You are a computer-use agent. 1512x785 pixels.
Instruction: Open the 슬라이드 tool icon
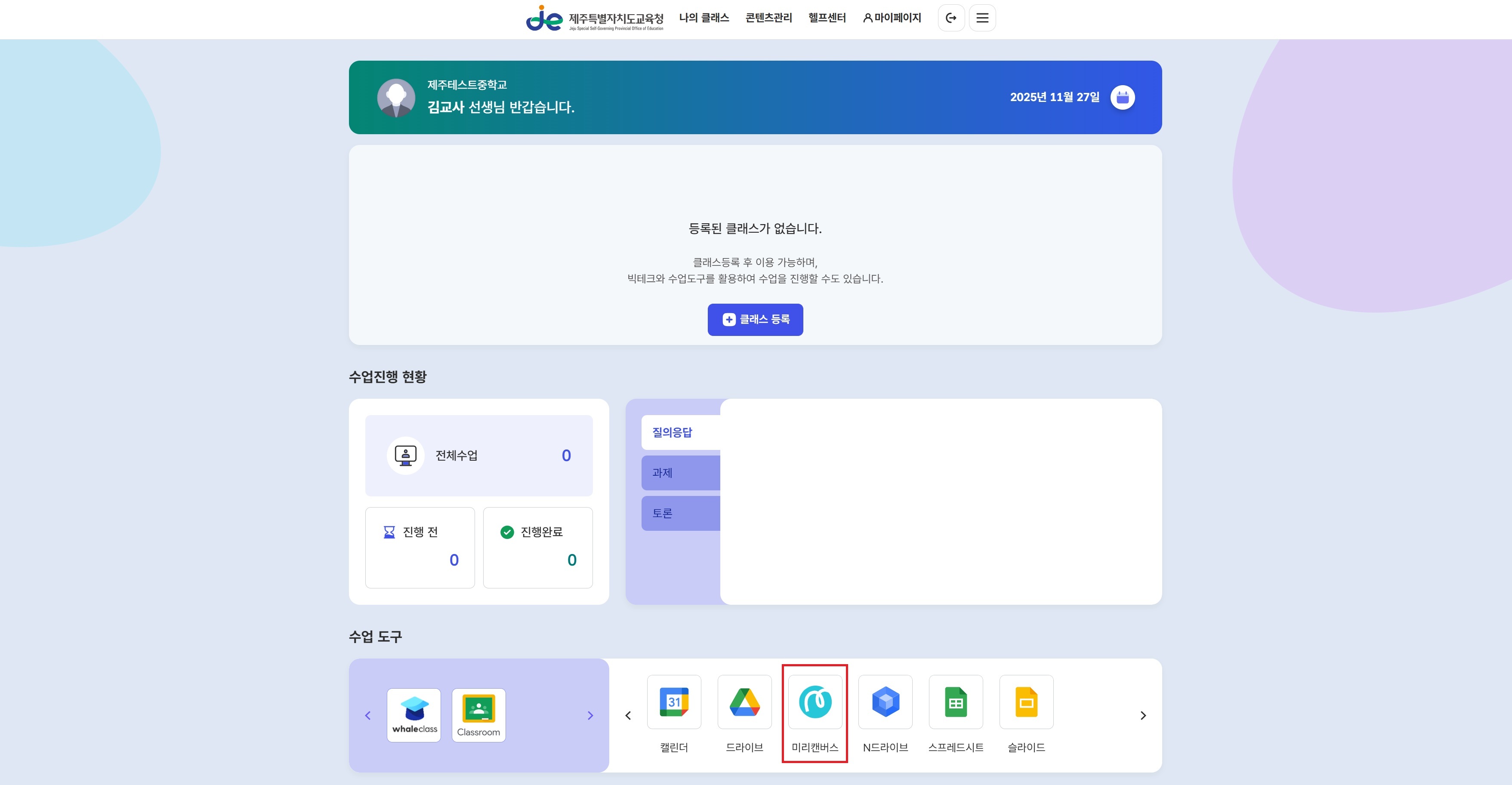click(1026, 702)
